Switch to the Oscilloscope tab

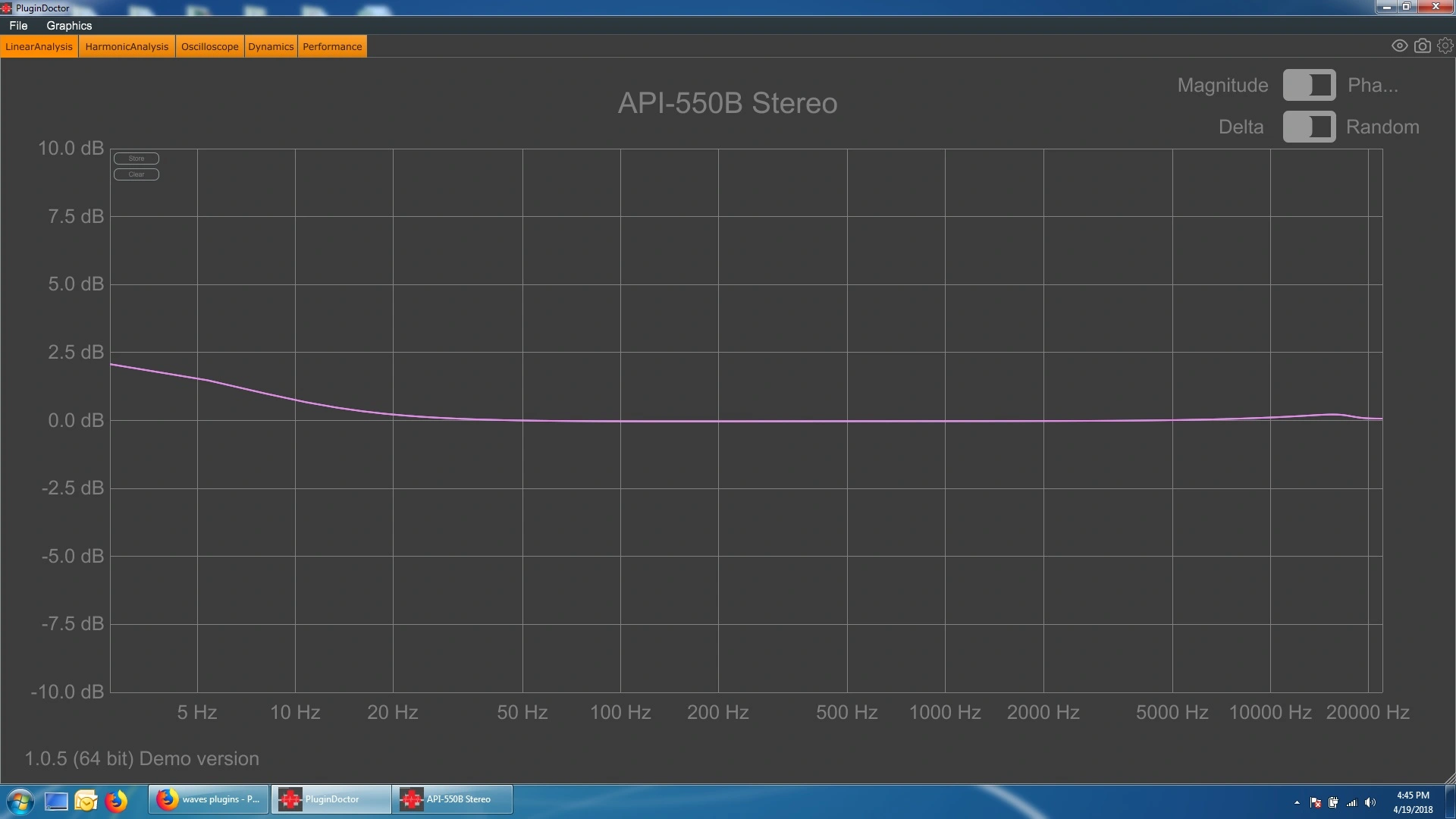point(209,46)
